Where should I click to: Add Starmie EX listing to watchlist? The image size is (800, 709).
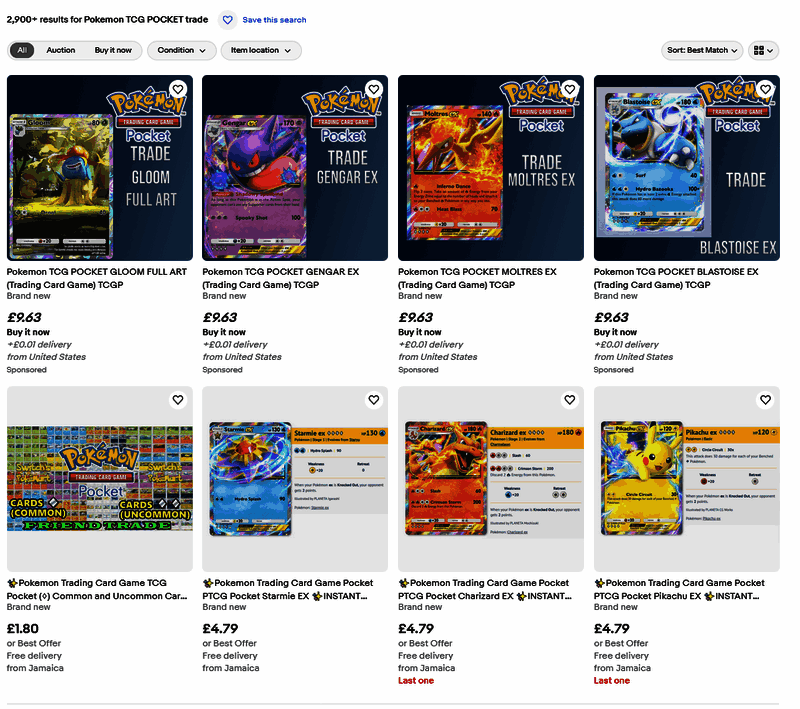pyautogui.click(x=373, y=400)
